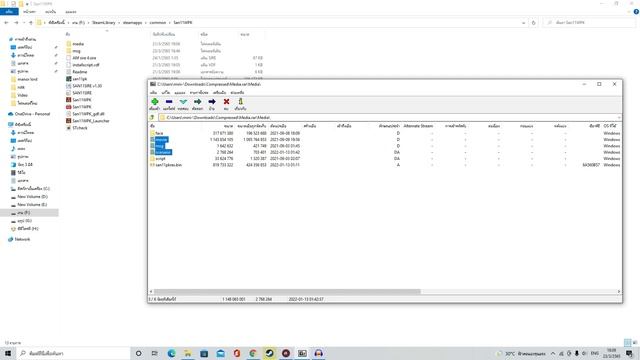The height and width of the screenshot is (360, 640).
Task: Open the File menu in 7-Zip window
Action: click(x=153, y=93)
